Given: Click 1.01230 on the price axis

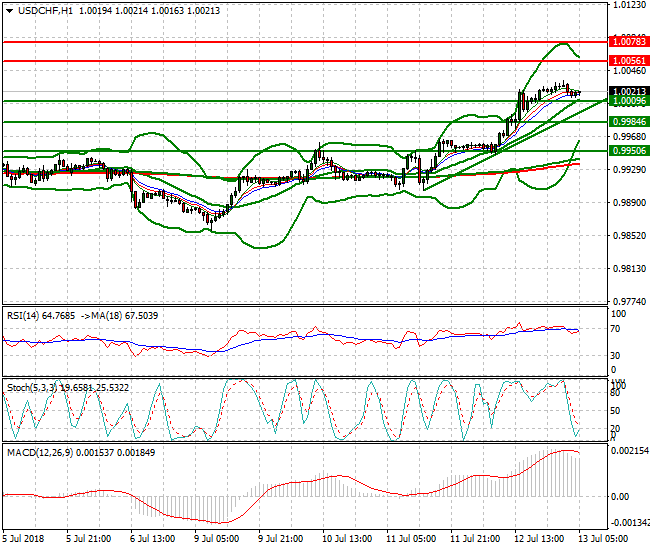Looking at the screenshot, I should tap(629, 5).
